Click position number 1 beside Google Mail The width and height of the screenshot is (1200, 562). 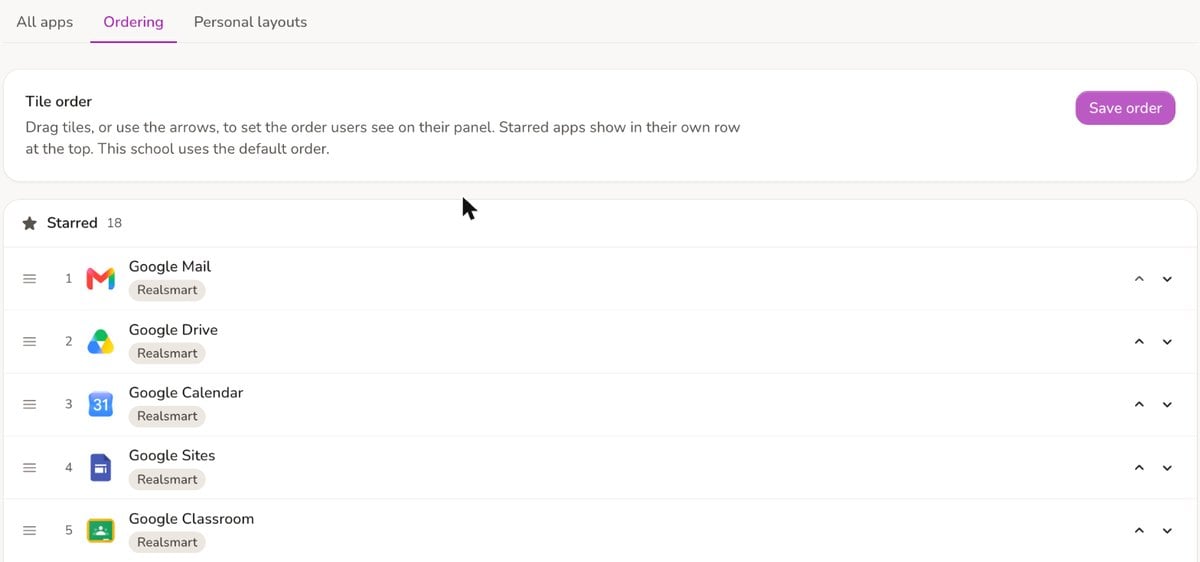[x=68, y=279]
